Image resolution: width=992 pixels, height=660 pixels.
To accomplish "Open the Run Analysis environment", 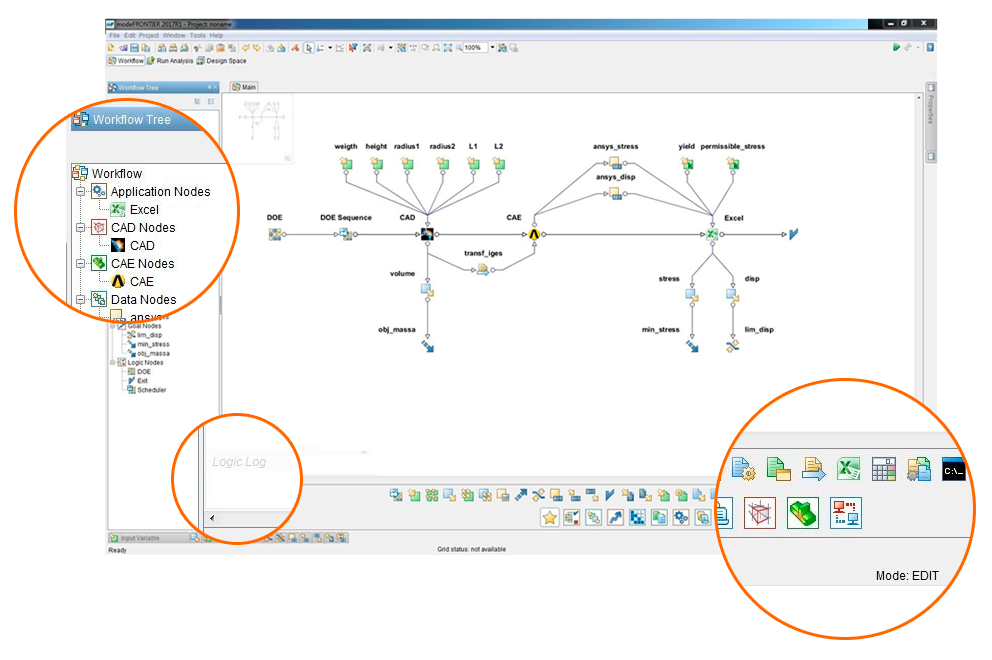I will (170, 61).
